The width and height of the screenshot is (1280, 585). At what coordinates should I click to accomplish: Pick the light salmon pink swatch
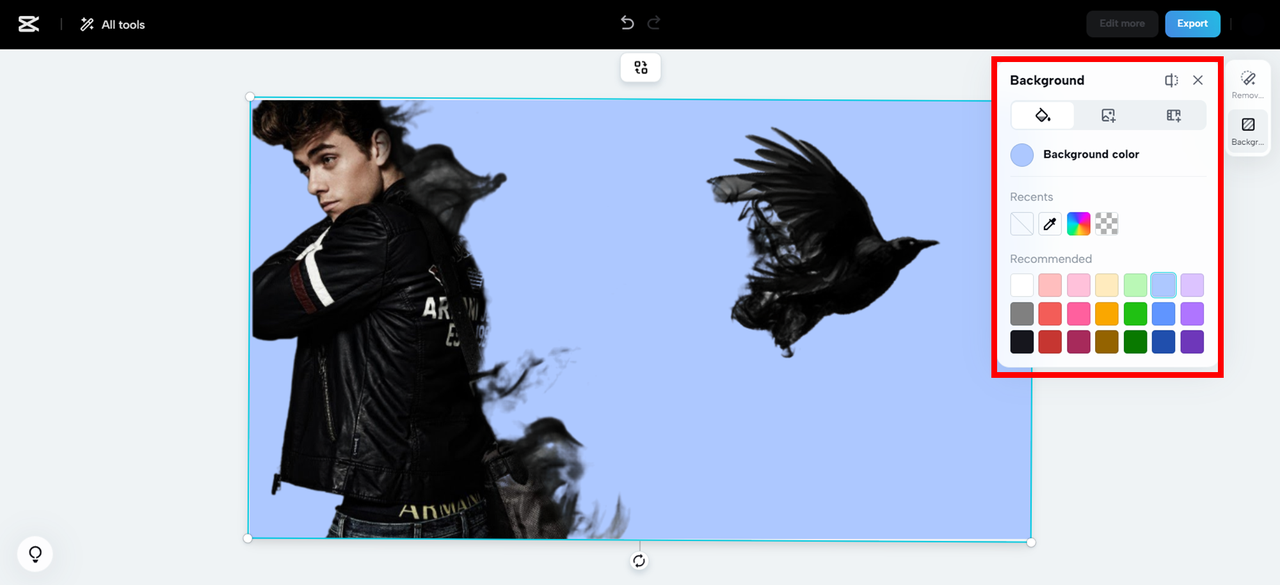(x=1050, y=285)
